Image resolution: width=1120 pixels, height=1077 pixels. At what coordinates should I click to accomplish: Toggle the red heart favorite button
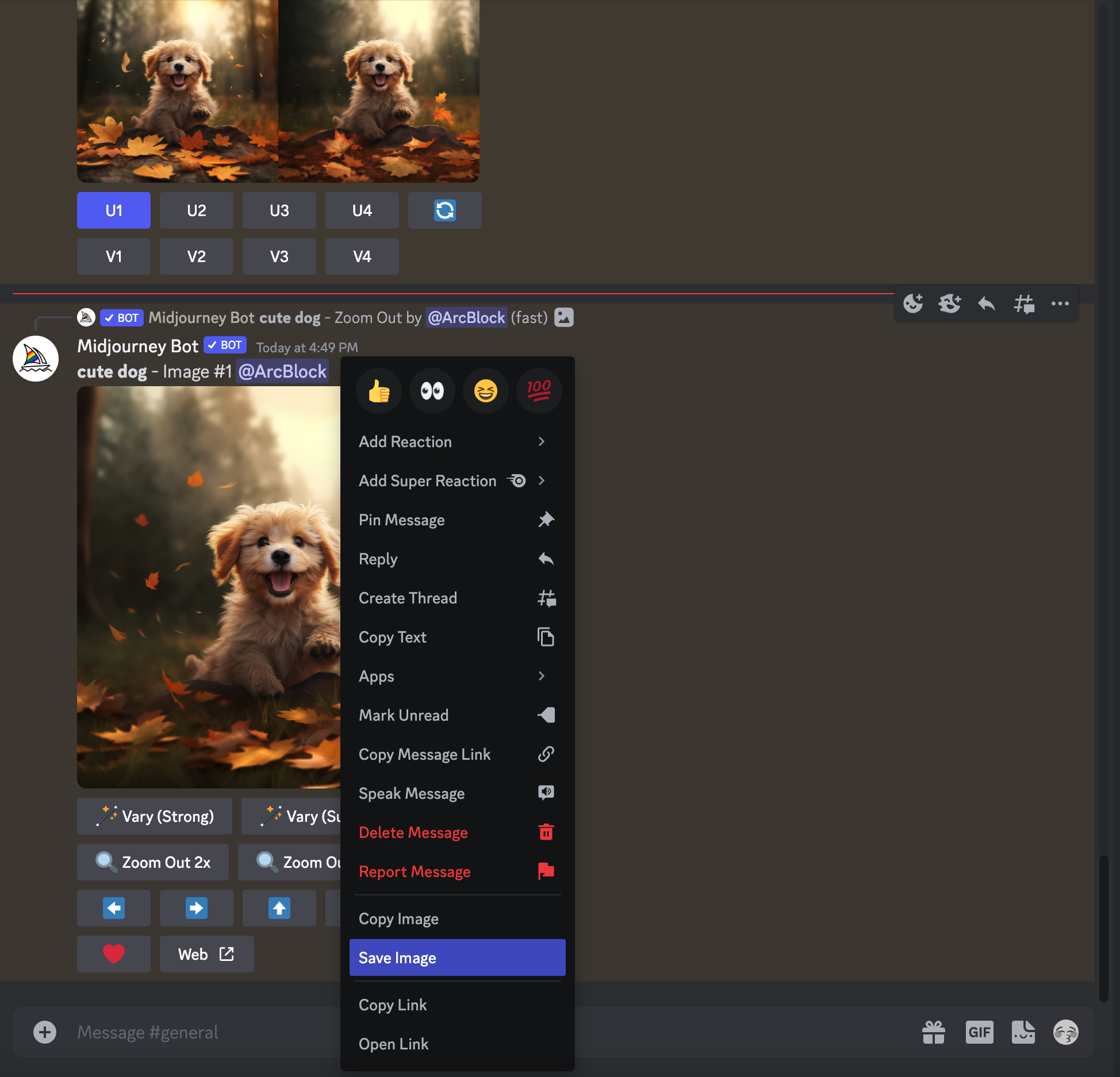114,954
